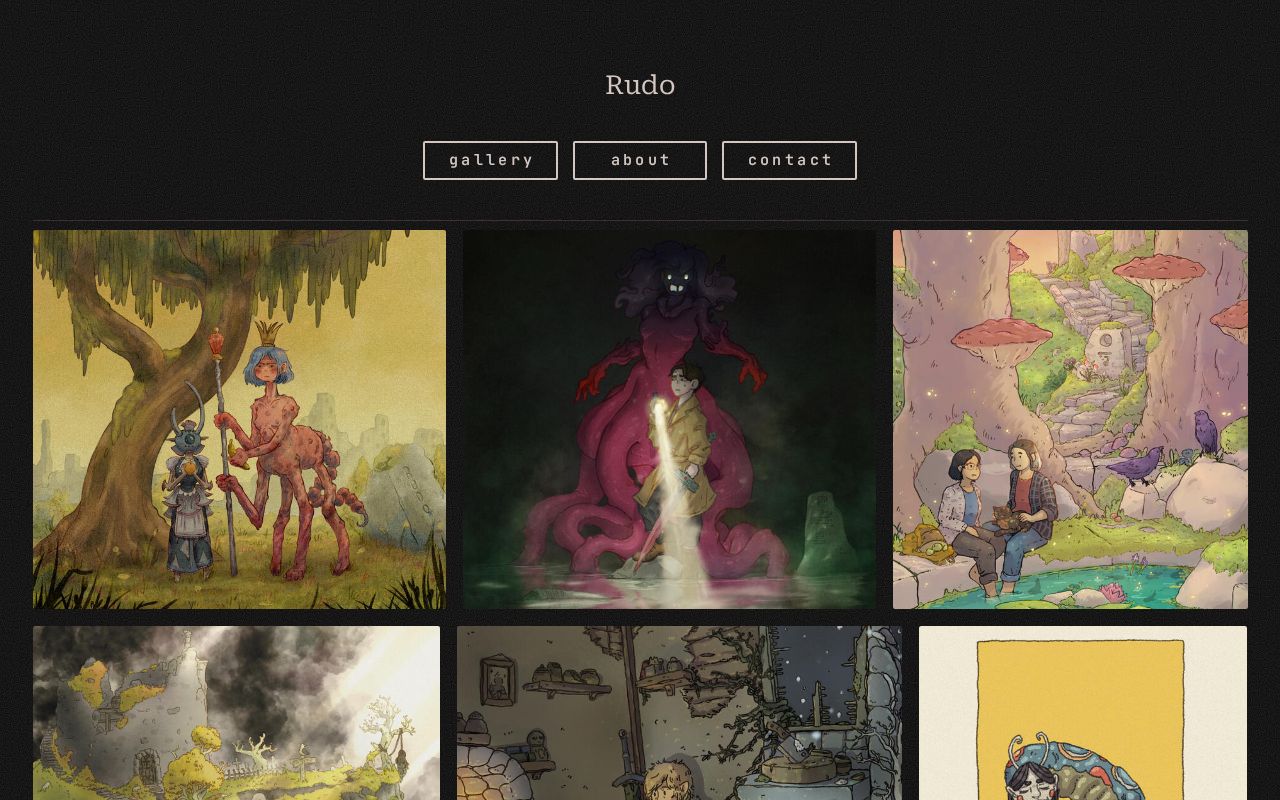The image size is (1280, 800).
Task: Choose the about navigation box
Action: pyautogui.click(x=640, y=160)
